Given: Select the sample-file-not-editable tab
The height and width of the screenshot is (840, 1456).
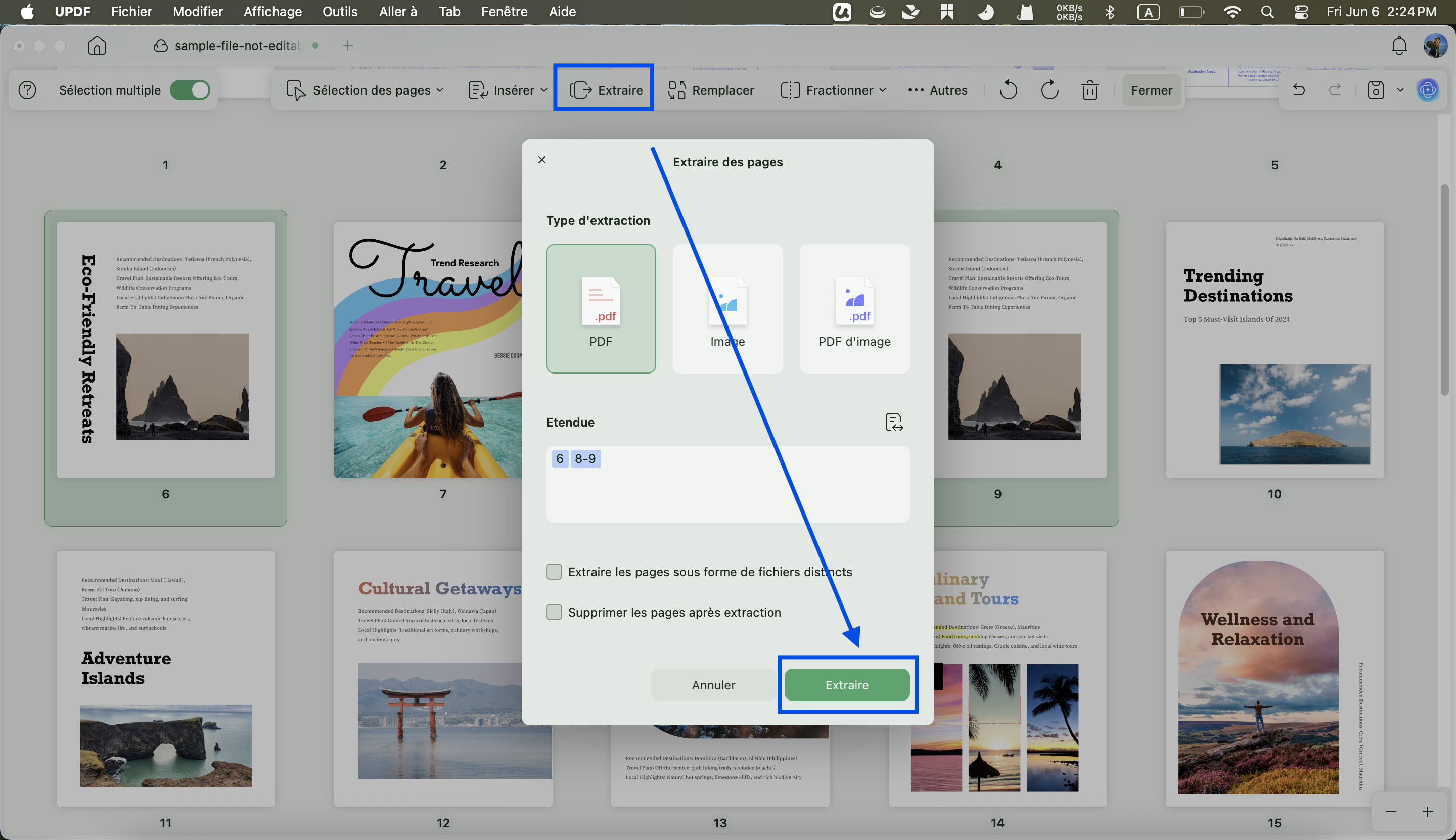Looking at the screenshot, I should [x=236, y=45].
